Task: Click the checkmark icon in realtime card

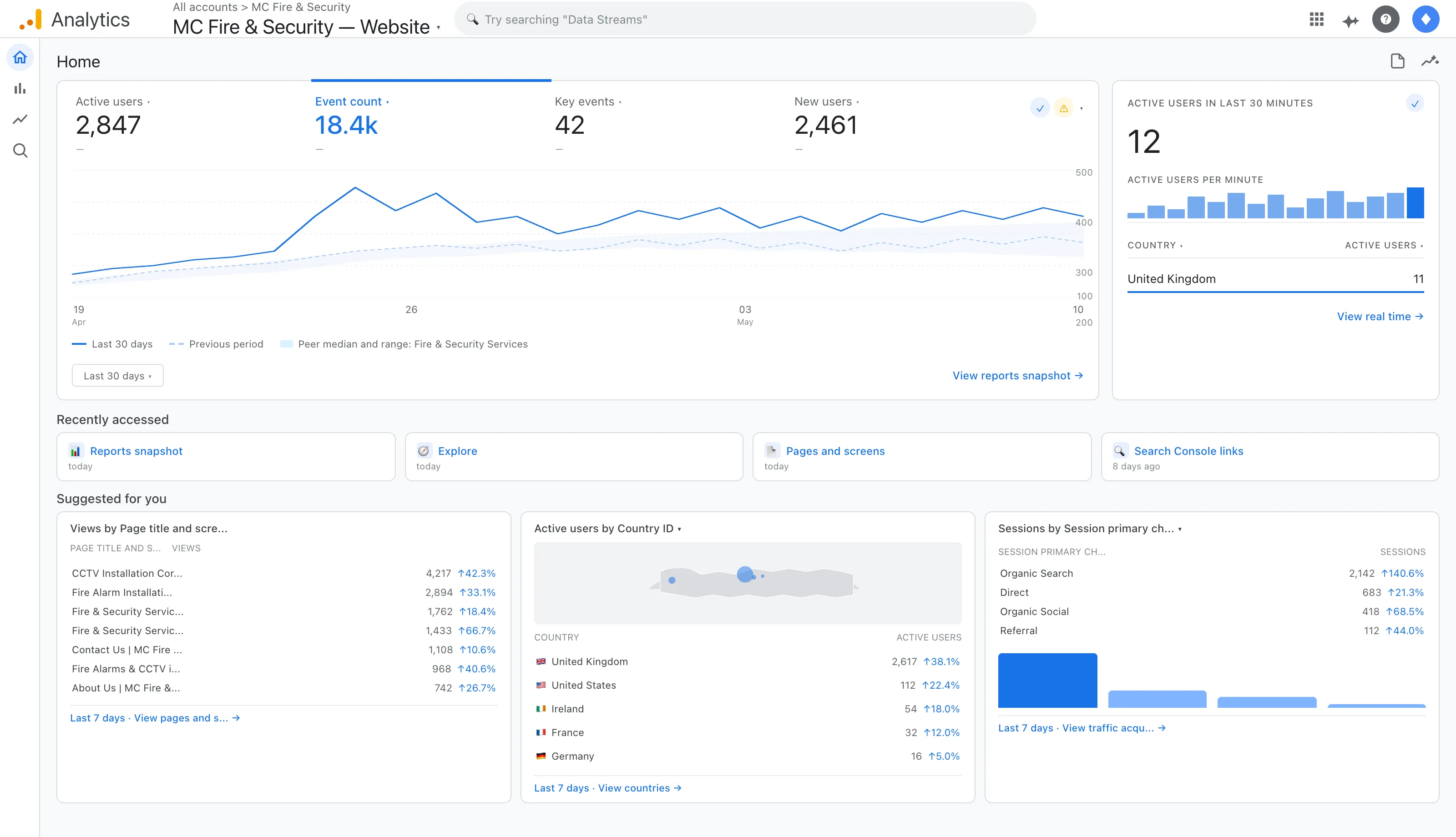Action: click(x=1415, y=103)
